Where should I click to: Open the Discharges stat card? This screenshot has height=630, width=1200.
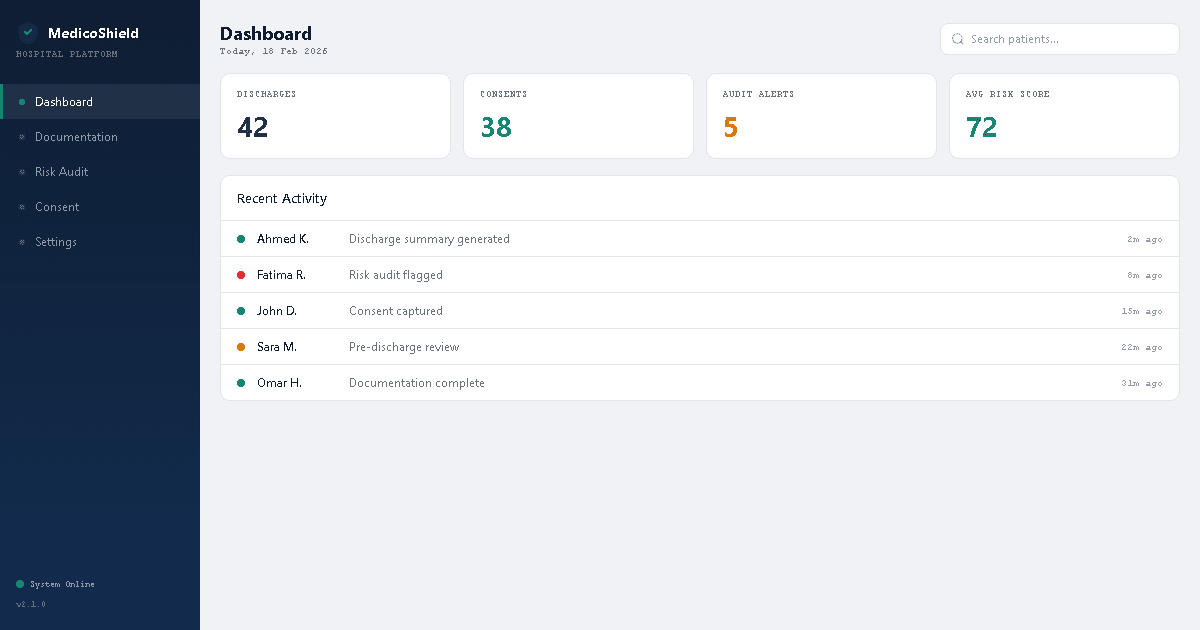(335, 116)
